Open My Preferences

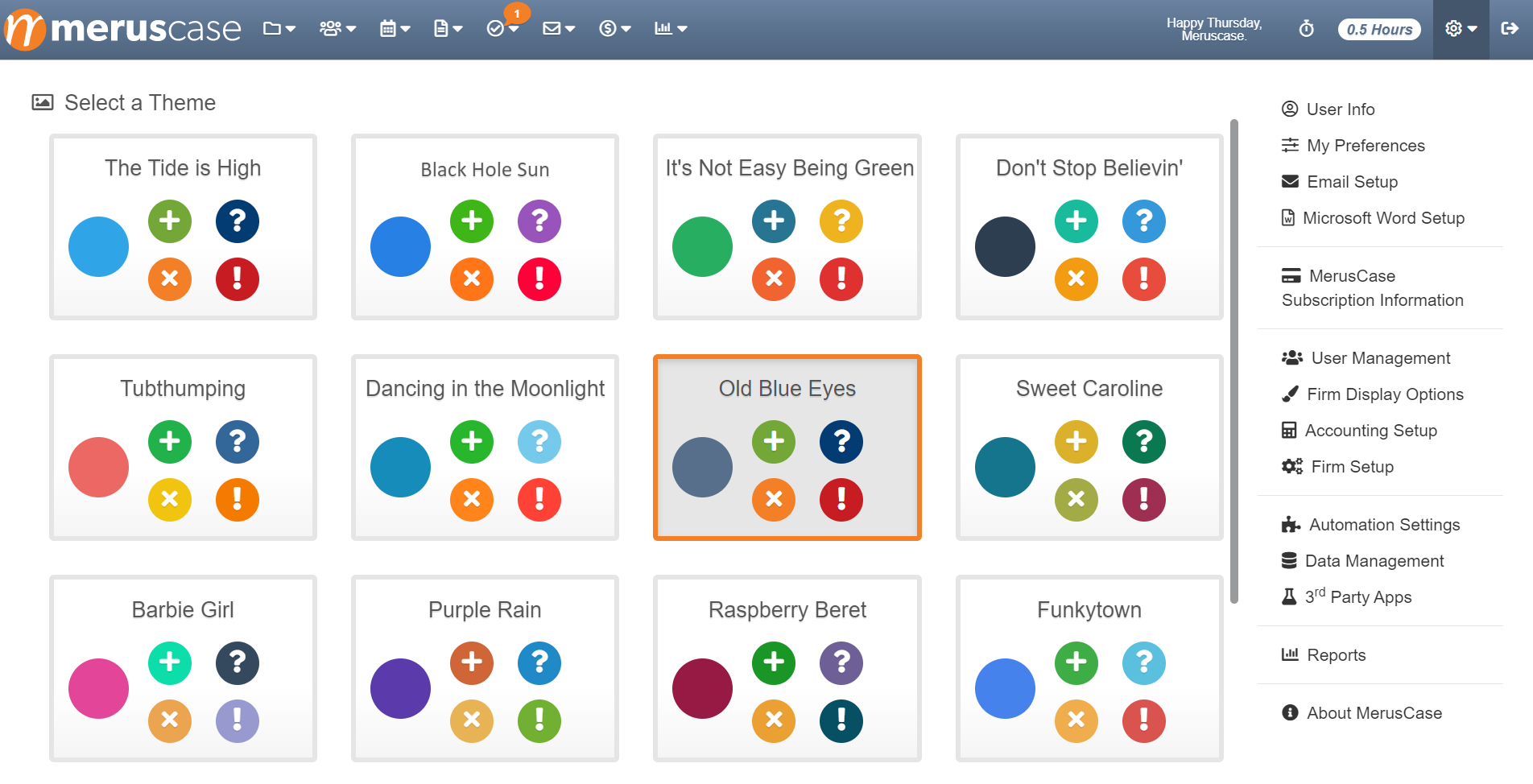[1353, 146]
